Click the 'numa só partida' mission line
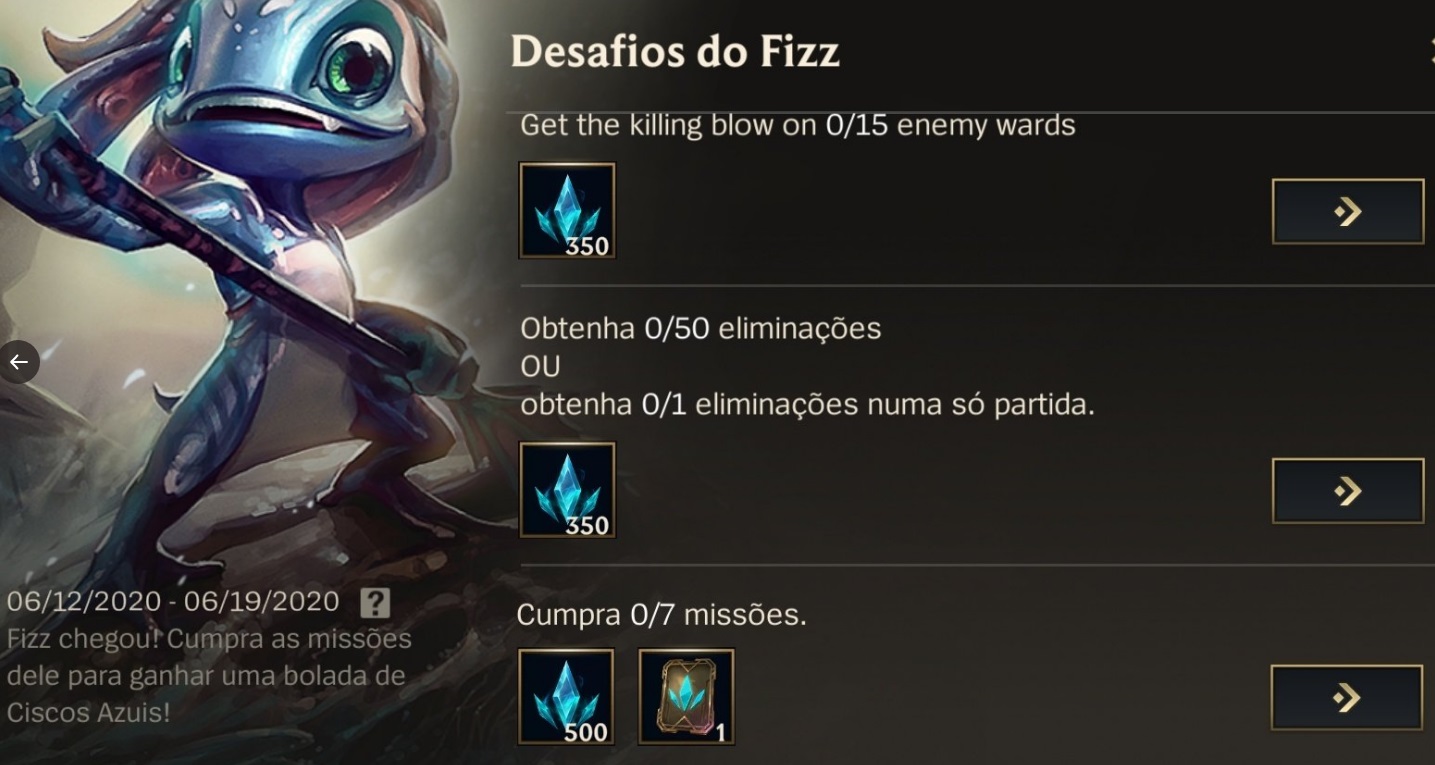 click(807, 405)
